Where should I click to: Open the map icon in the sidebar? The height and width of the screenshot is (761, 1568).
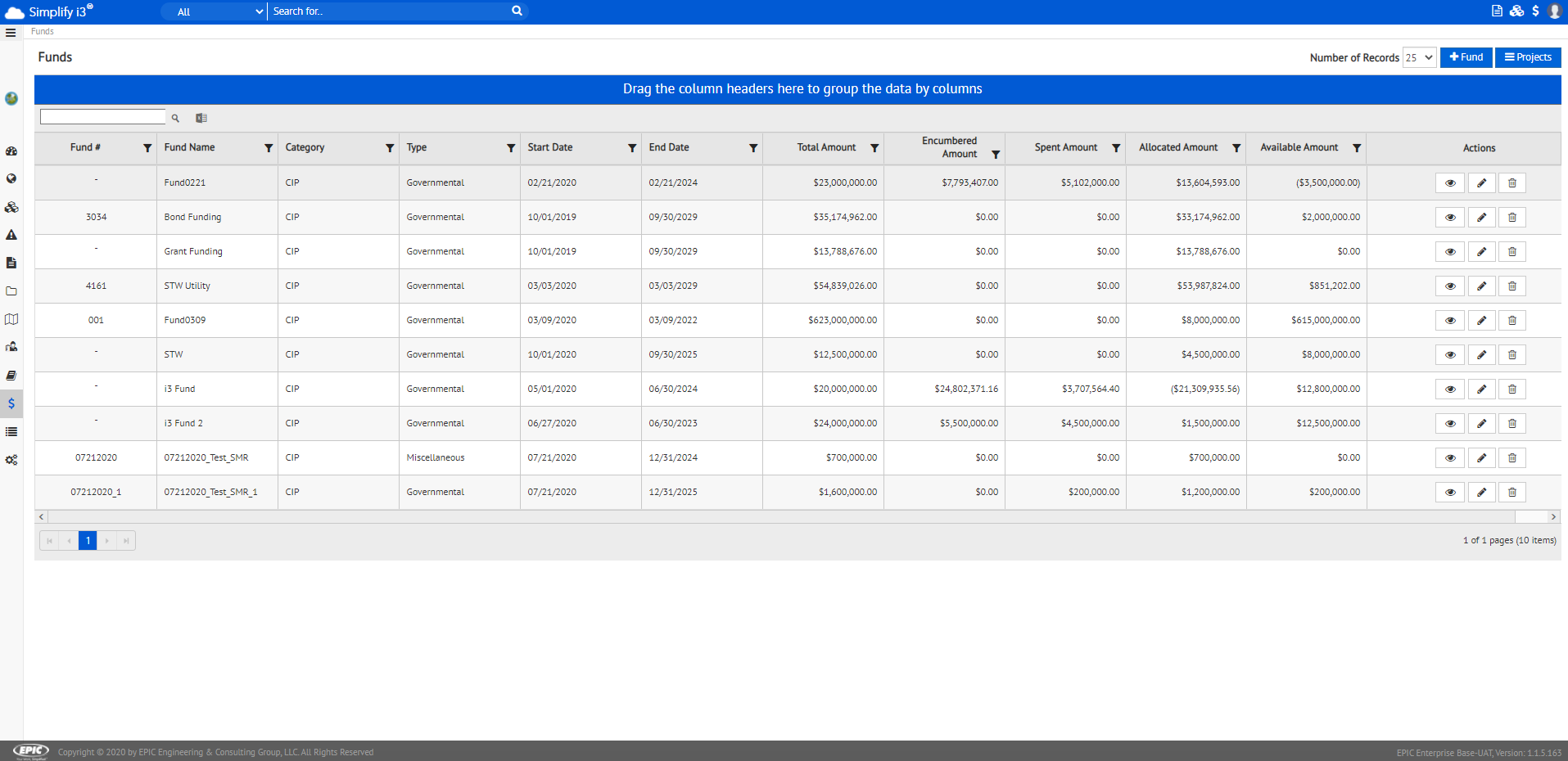coord(11,319)
